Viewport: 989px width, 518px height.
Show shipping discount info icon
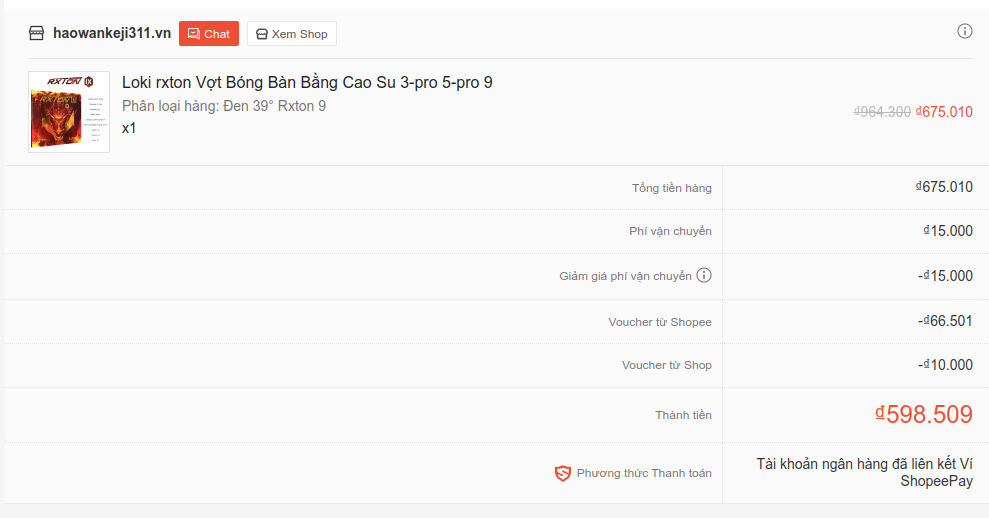704,275
